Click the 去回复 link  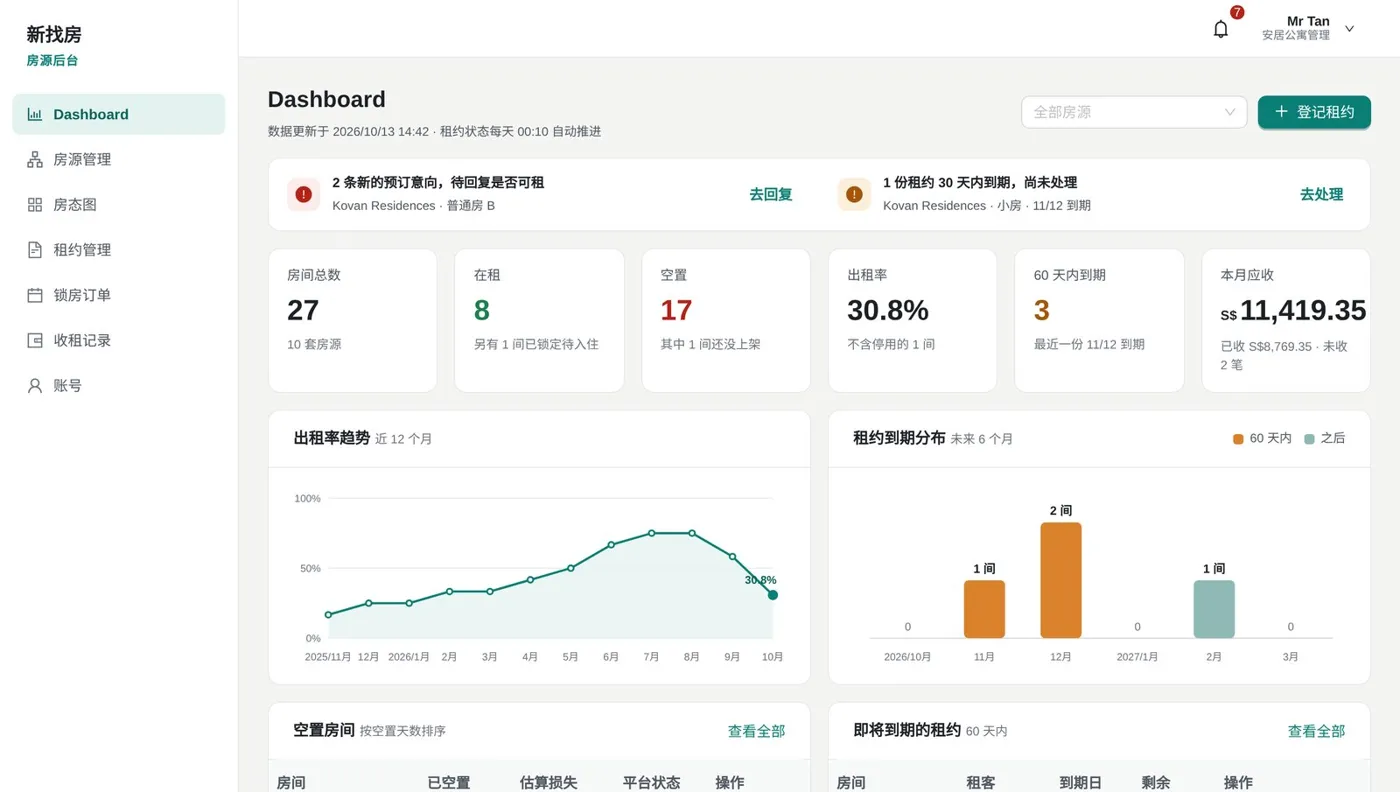771,194
